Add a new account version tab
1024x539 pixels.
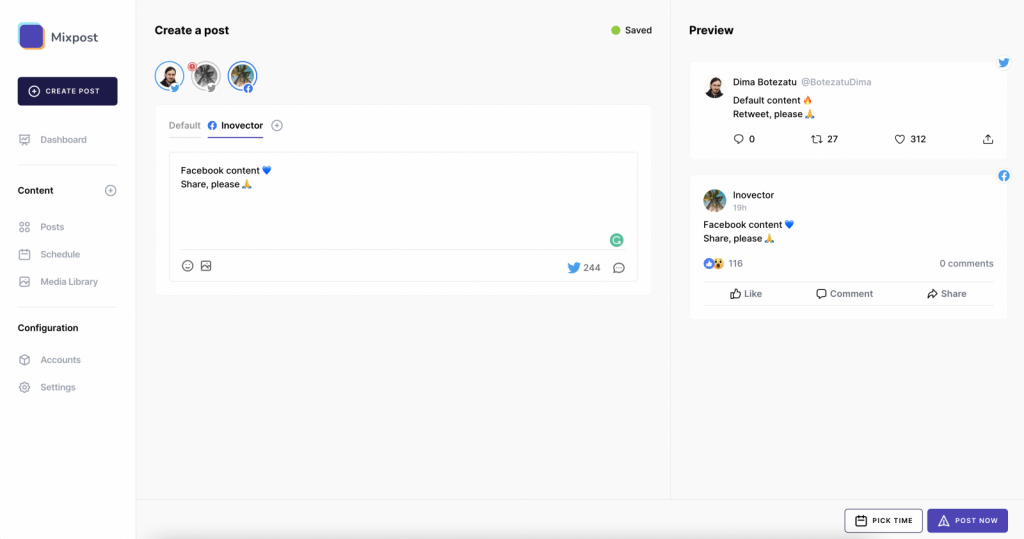[x=277, y=125]
